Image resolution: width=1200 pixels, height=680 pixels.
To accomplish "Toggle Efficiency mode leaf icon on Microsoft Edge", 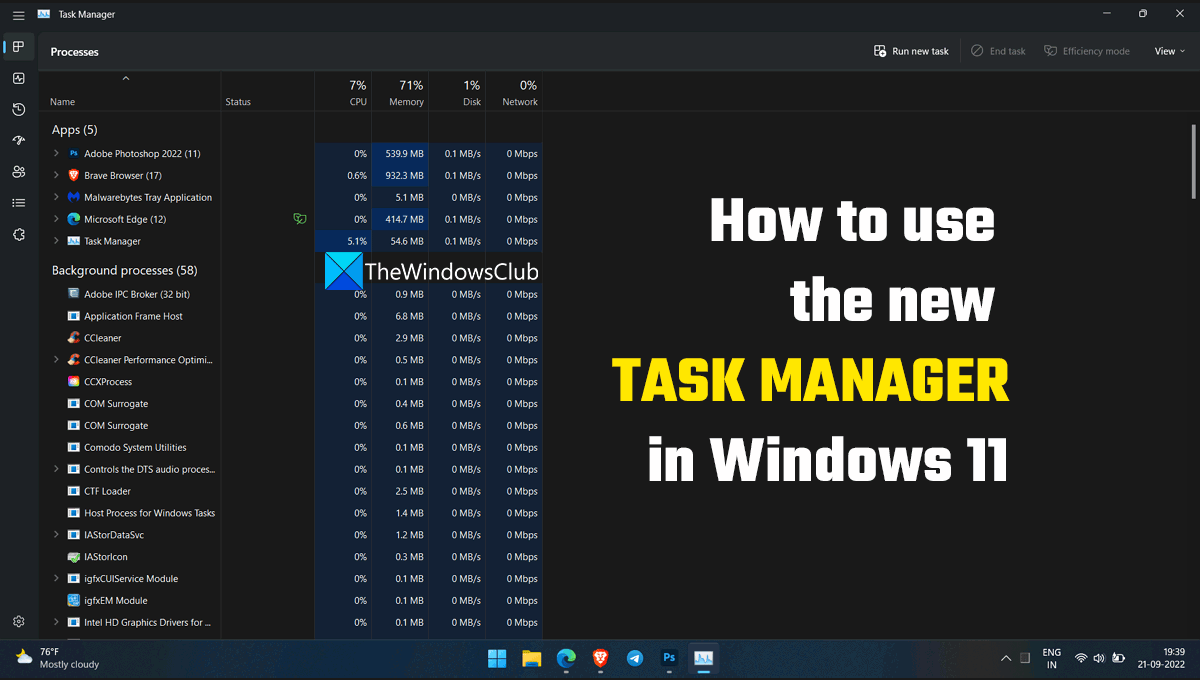I will coord(300,219).
